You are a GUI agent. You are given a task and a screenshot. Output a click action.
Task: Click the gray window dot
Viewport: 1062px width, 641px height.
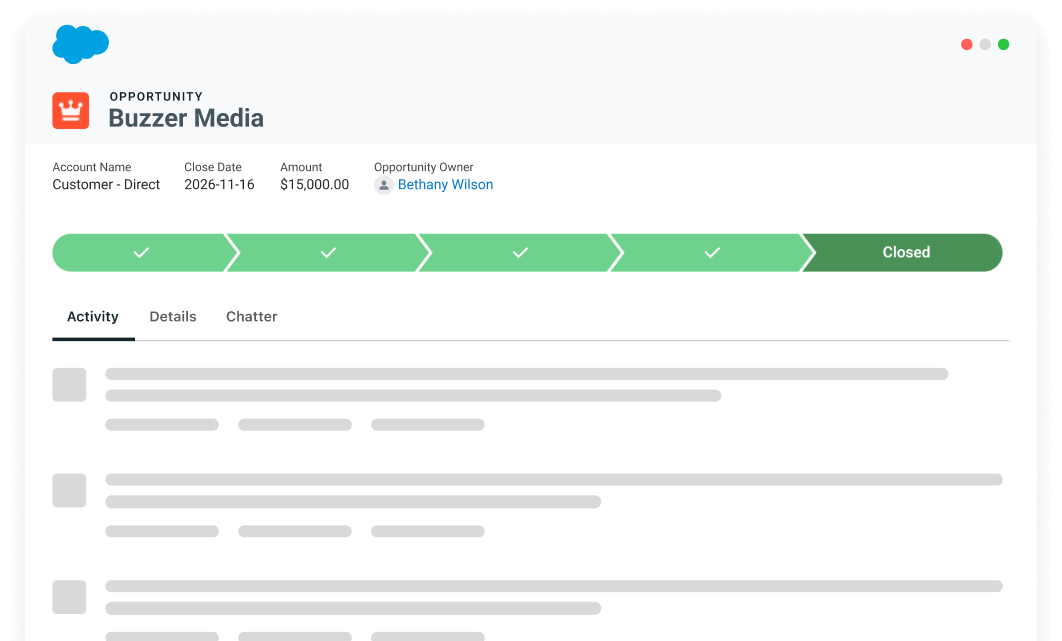(985, 44)
